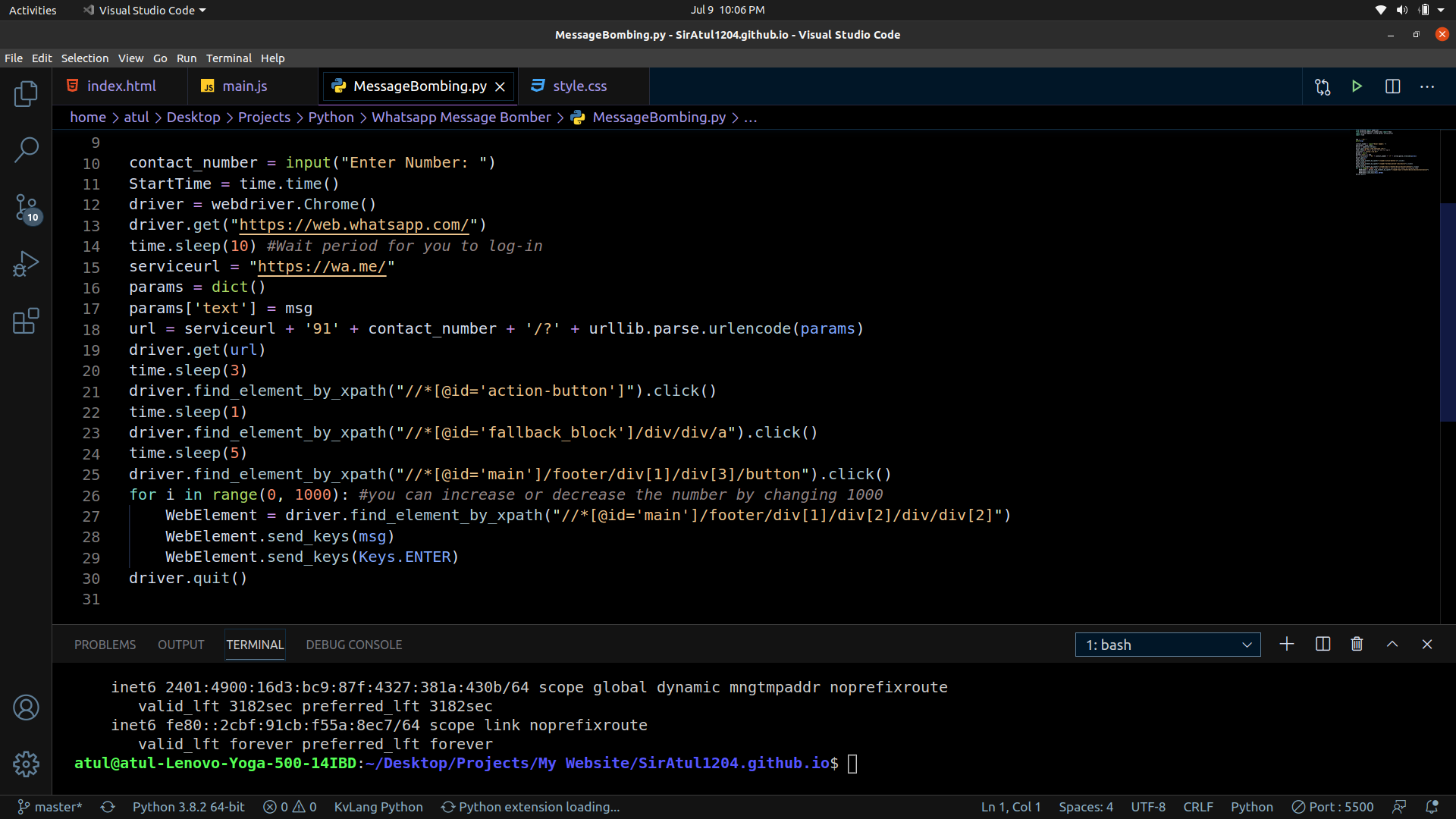This screenshot has width=1456, height=819.
Task: Change end of line sequence CRLF
Action: tap(1198, 807)
